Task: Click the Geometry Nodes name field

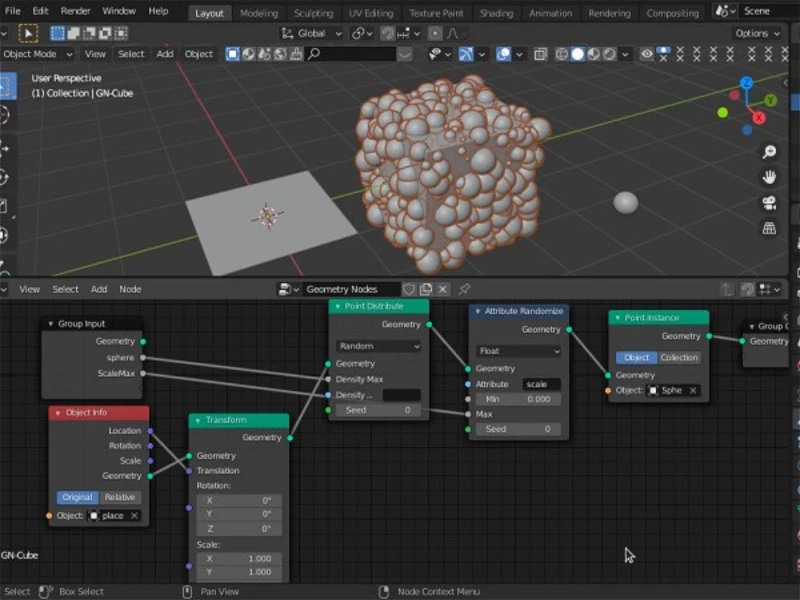Action: (351, 289)
